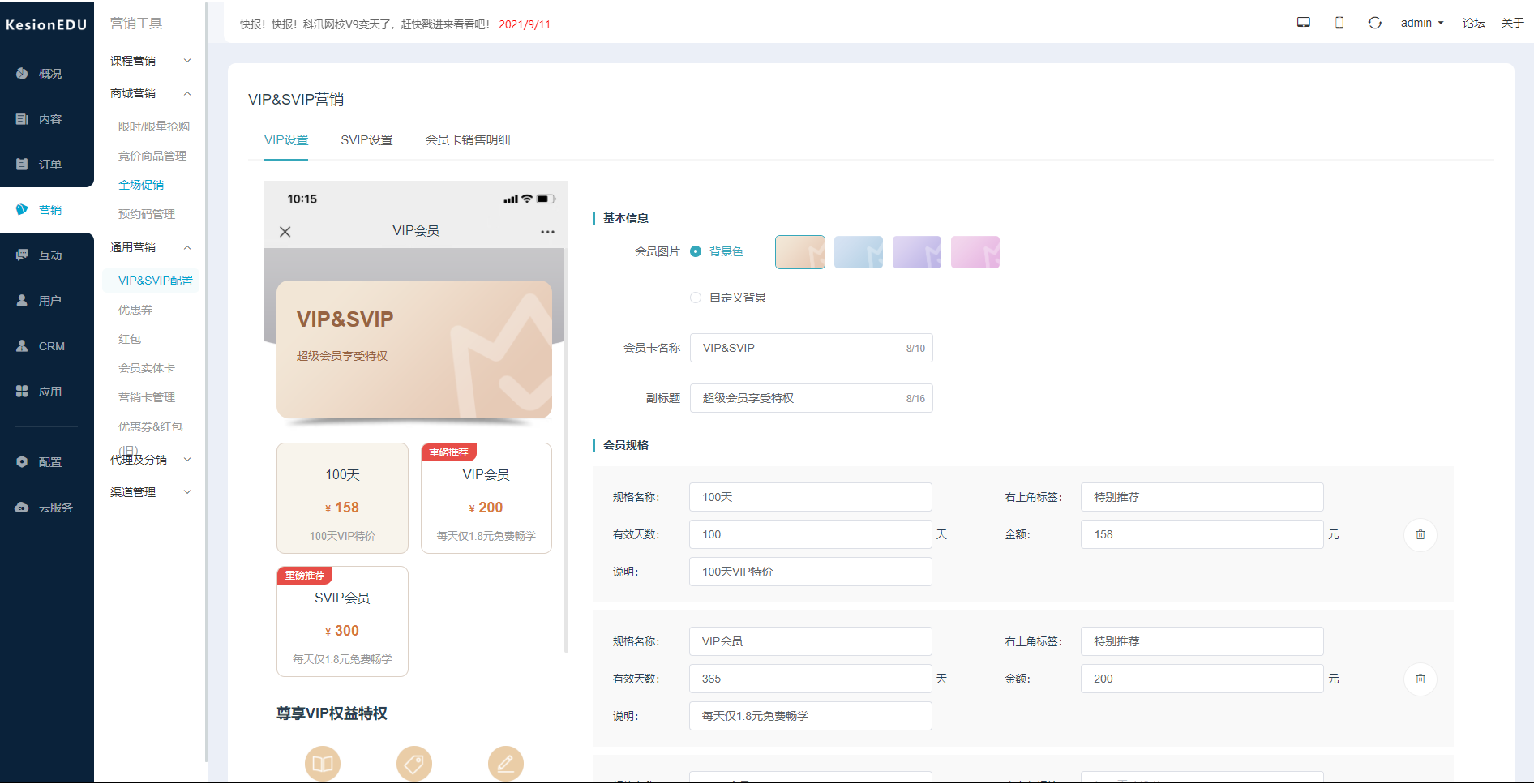1534x784 pixels.
Task: Click the 有效天数 field showing 365
Action: pos(811,679)
